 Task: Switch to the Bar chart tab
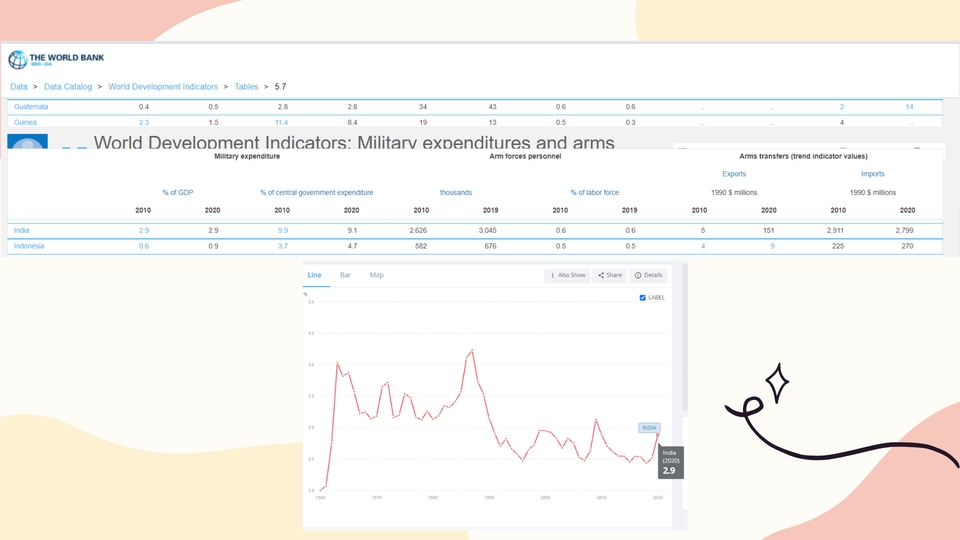click(x=345, y=276)
